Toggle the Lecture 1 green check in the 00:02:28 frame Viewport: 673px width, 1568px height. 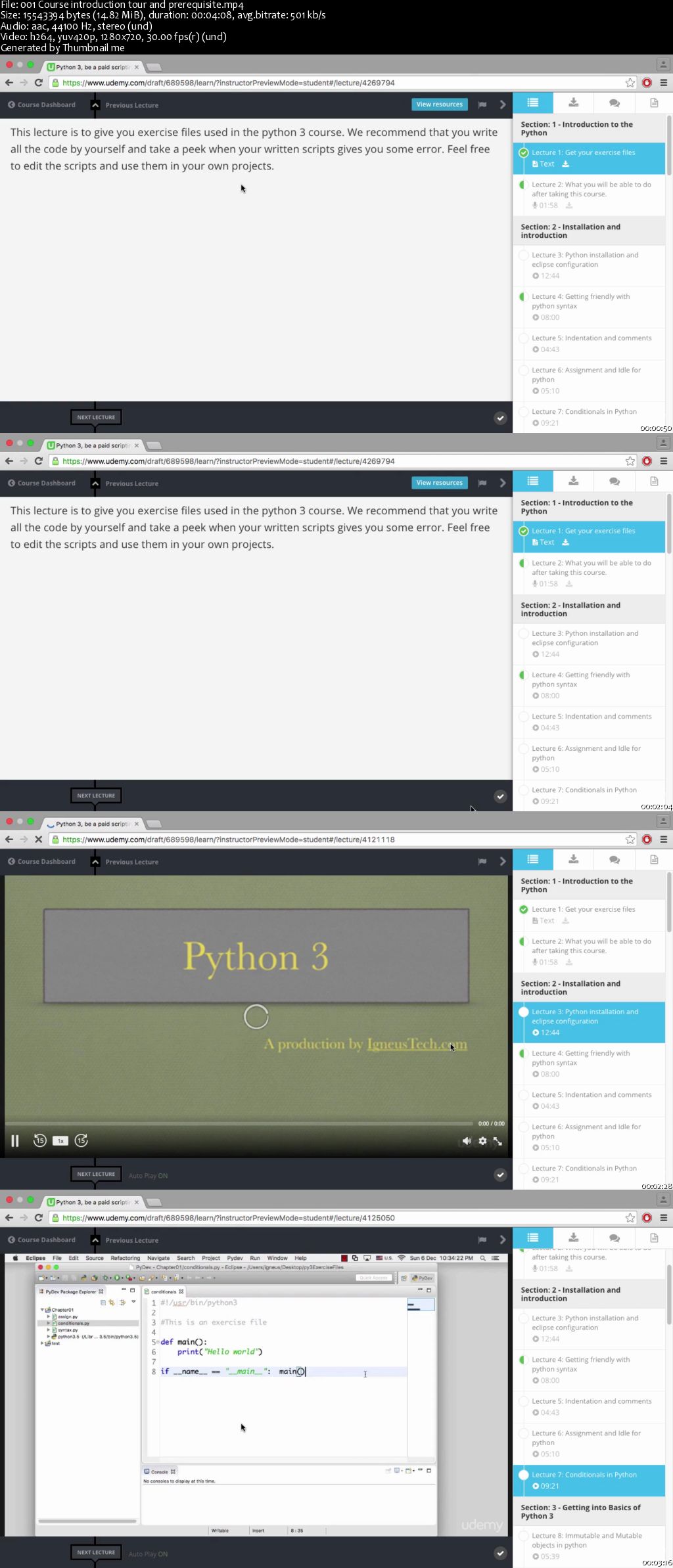[523, 909]
